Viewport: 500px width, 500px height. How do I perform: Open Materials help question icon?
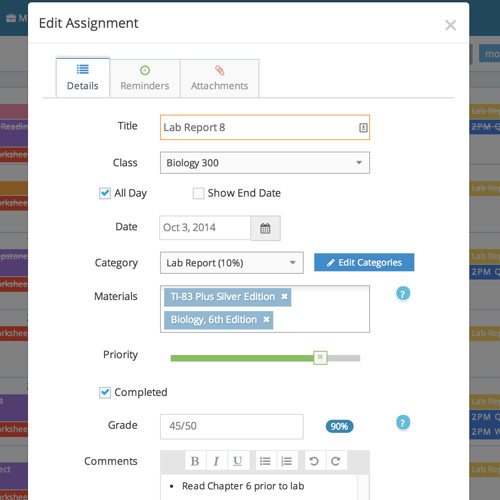pyautogui.click(x=403, y=294)
